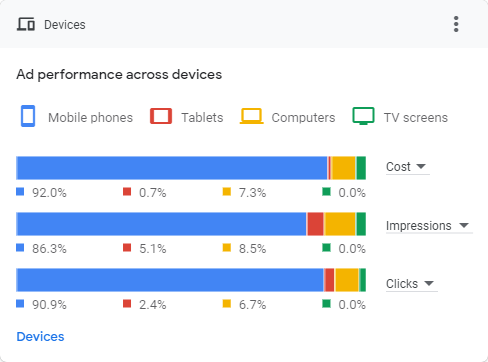488x362 pixels.
Task: Select the red Tablets legend icon
Action: point(161,116)
